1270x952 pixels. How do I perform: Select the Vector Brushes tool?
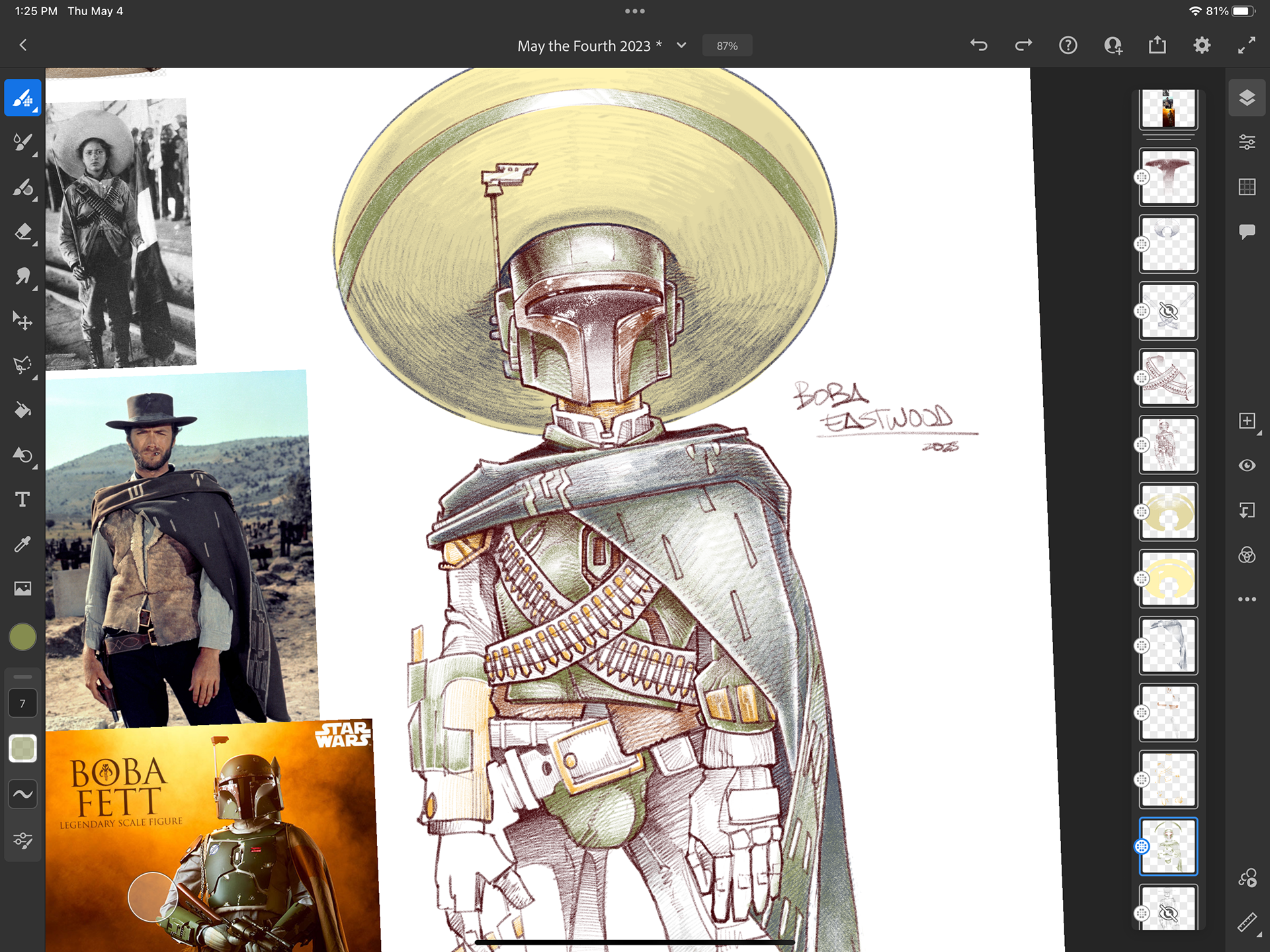tap(23, 187)
